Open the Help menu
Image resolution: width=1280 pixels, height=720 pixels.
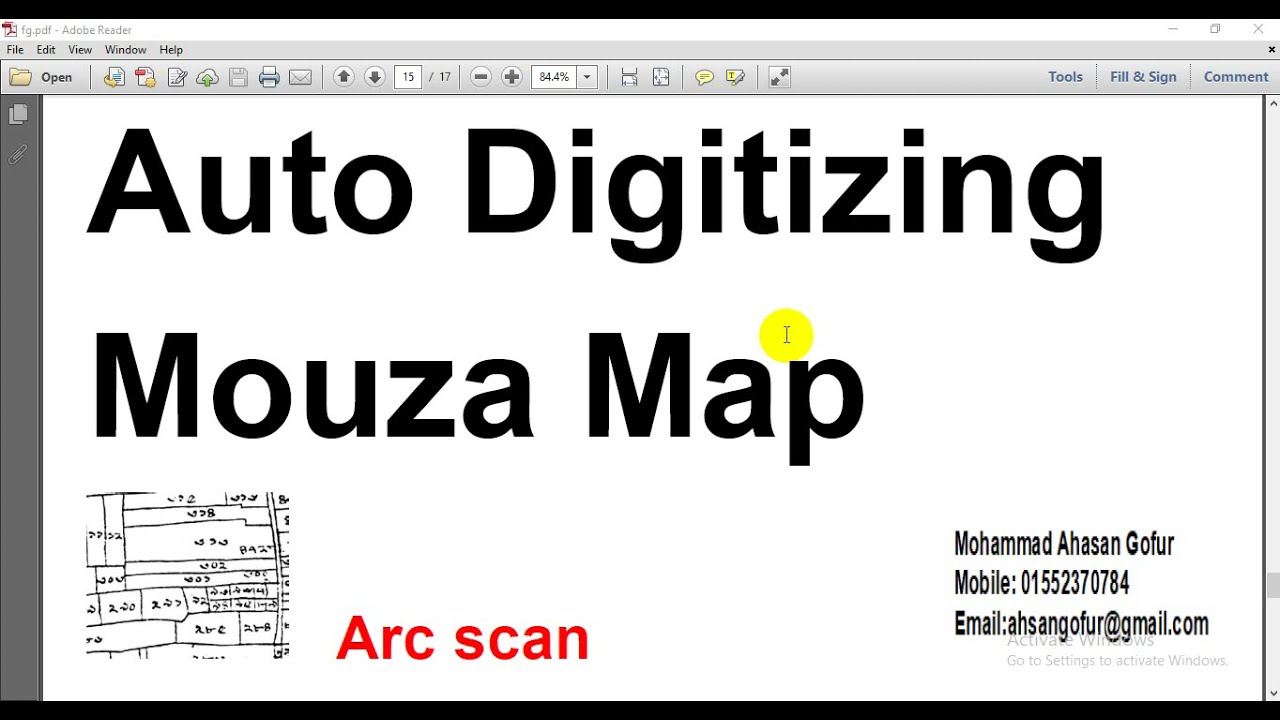click(171, 50)
